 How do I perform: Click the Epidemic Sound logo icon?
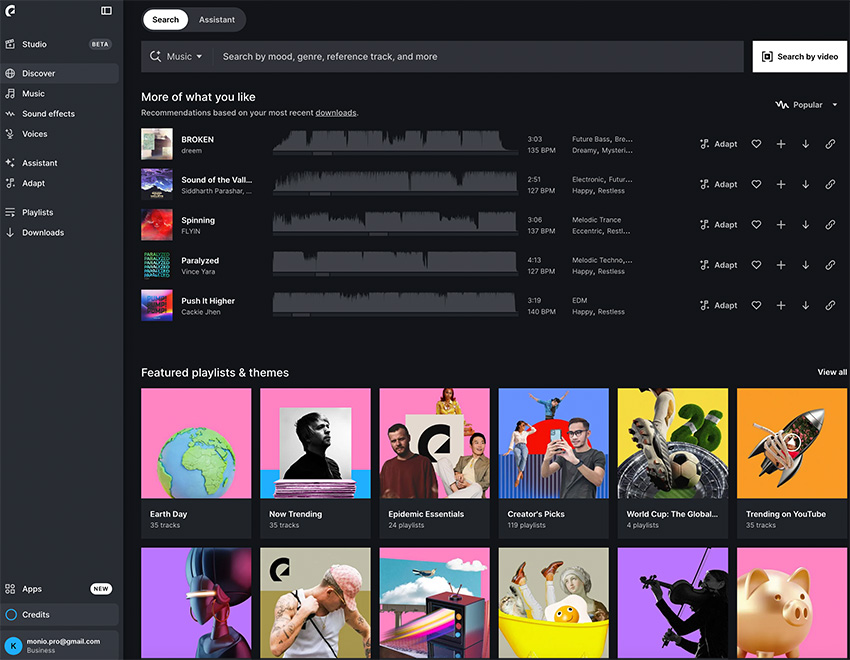10,10
